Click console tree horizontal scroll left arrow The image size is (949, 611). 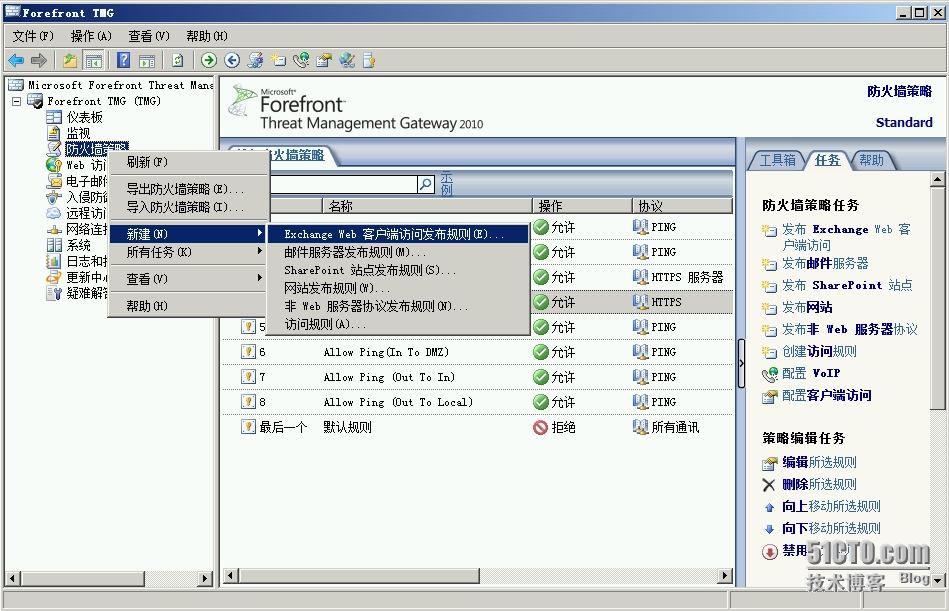click(x=12, y=578)
